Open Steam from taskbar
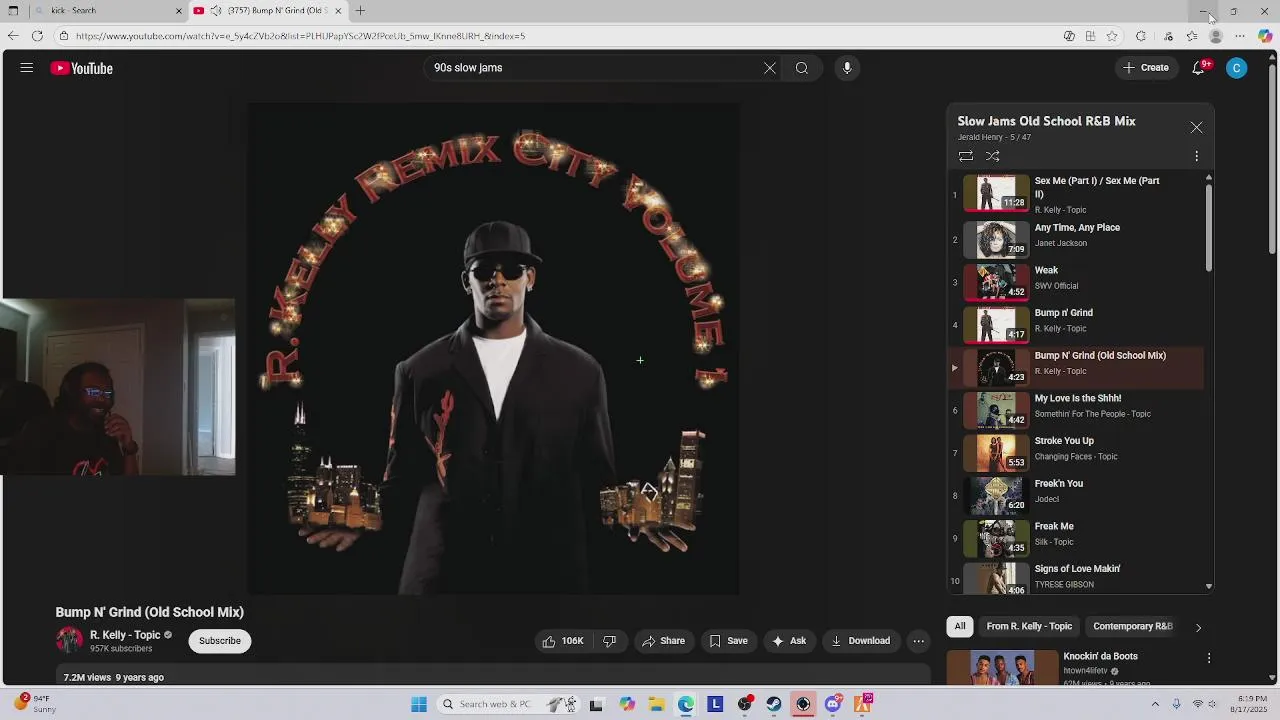Image resolution: width=1280 pixels, height=720 pixels. pos(774,704)
